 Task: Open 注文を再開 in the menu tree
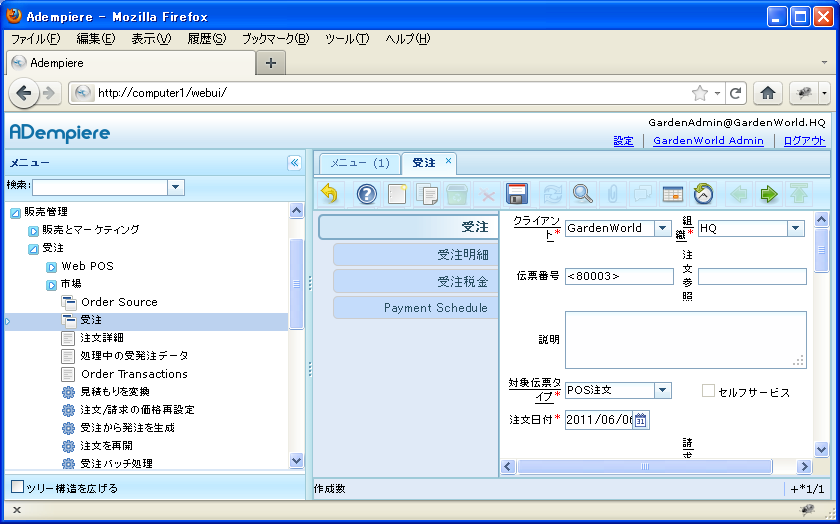(x=106, y=446)
